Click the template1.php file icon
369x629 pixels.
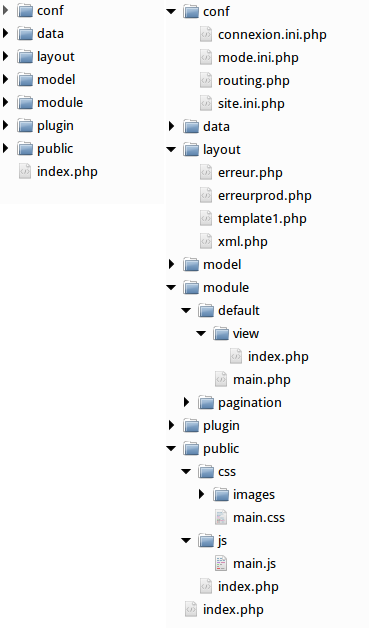point(206,219)
